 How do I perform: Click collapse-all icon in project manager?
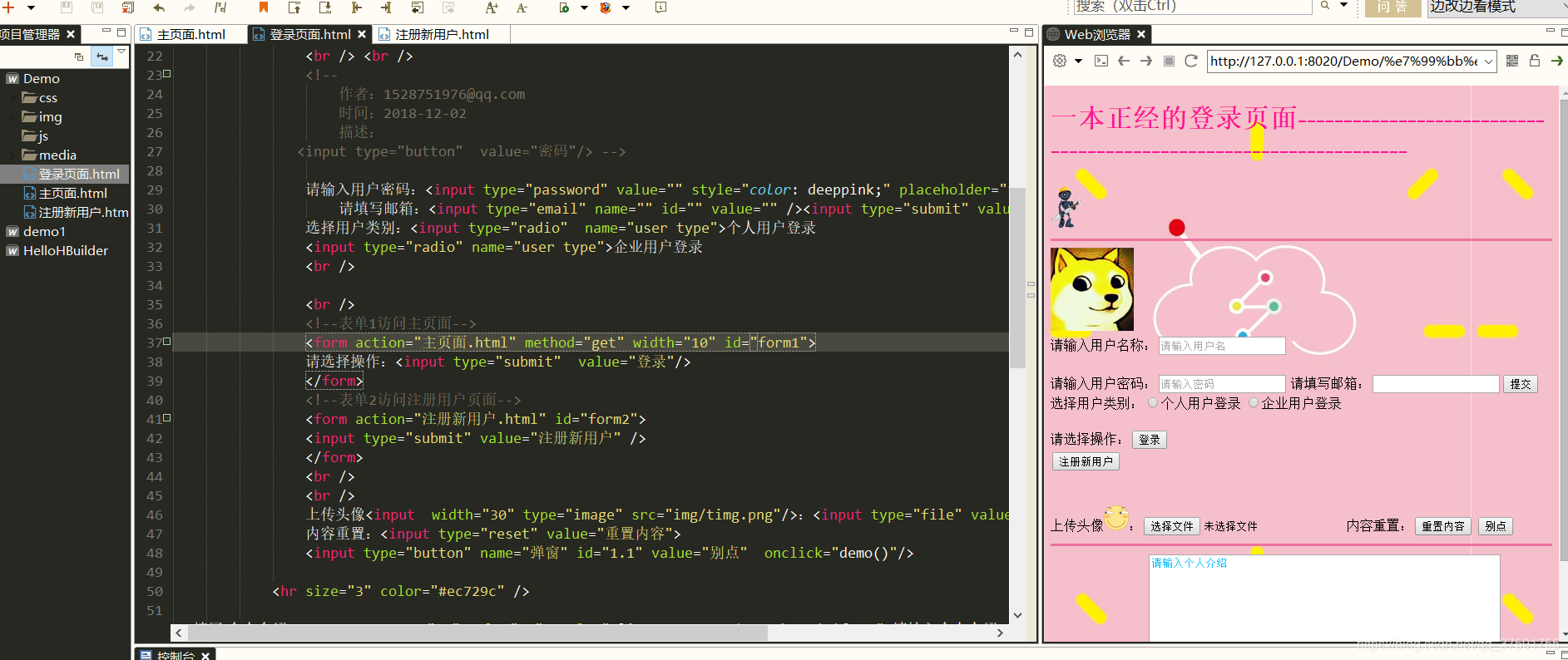(79, 57)
